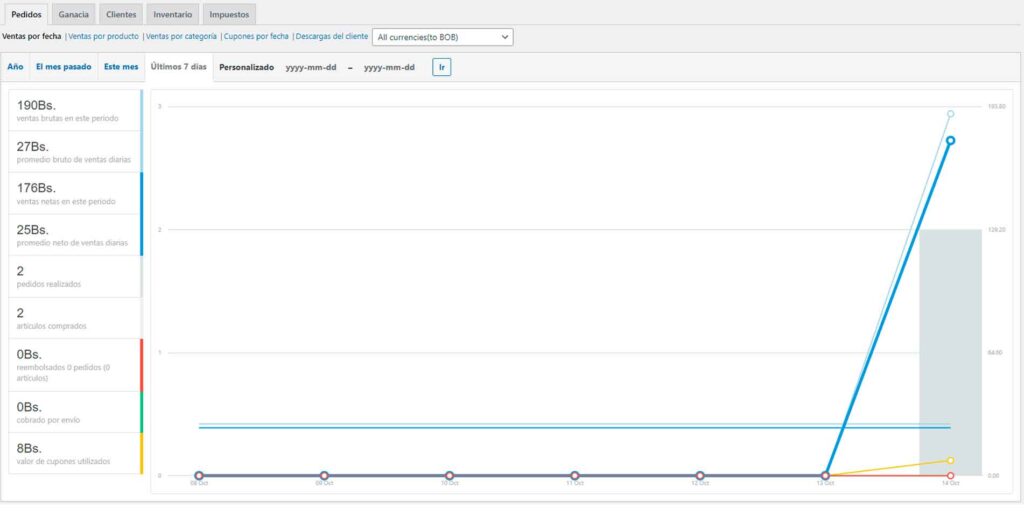Click the chart data point at 09 Oct
The width and height of the screenshot is (1024, 524).
pyautogui.click(x=324, y=476)
